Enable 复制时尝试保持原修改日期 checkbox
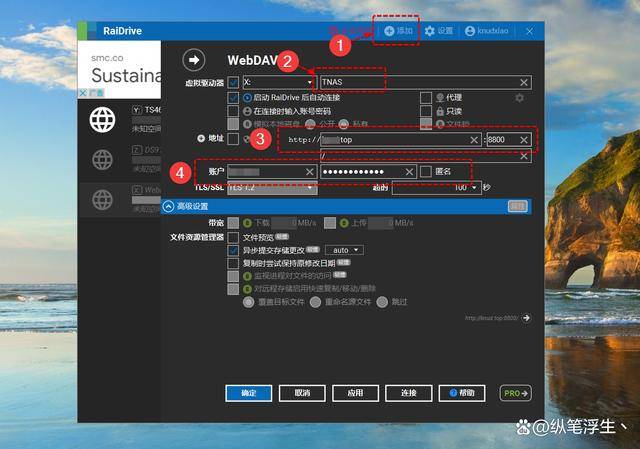Image resolution: width=640 pixels, height=449 pixels. coord(233,263)
